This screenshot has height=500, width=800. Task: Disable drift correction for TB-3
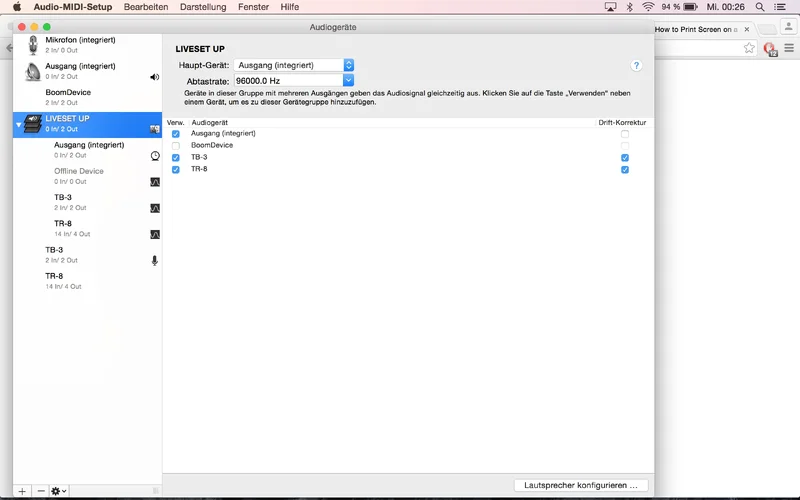point(625,158)
